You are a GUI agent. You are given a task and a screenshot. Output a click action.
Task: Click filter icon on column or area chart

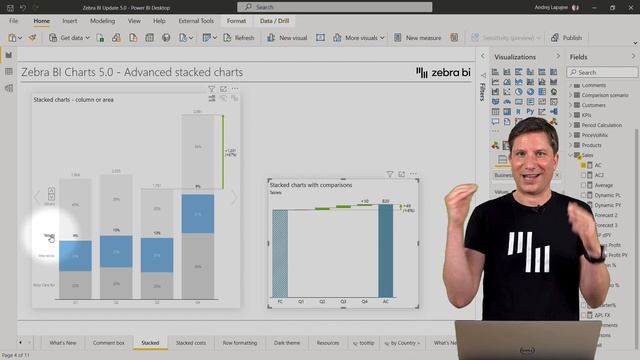pos(211,89)
